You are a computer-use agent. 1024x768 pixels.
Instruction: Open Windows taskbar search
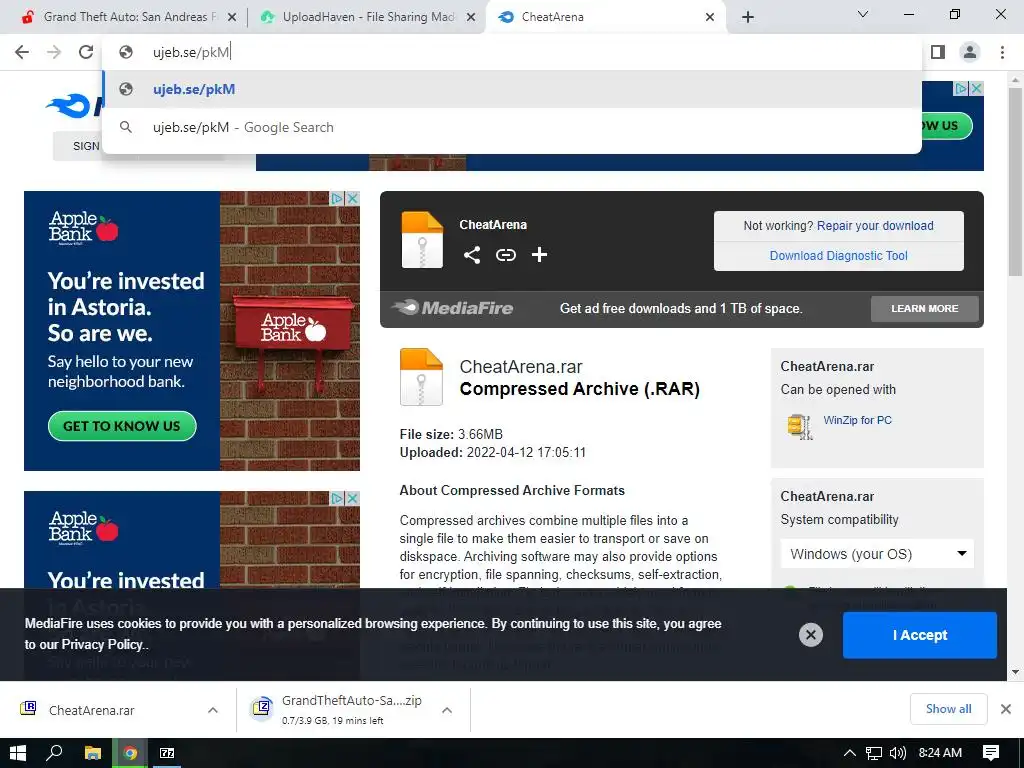tap(55, 753)
